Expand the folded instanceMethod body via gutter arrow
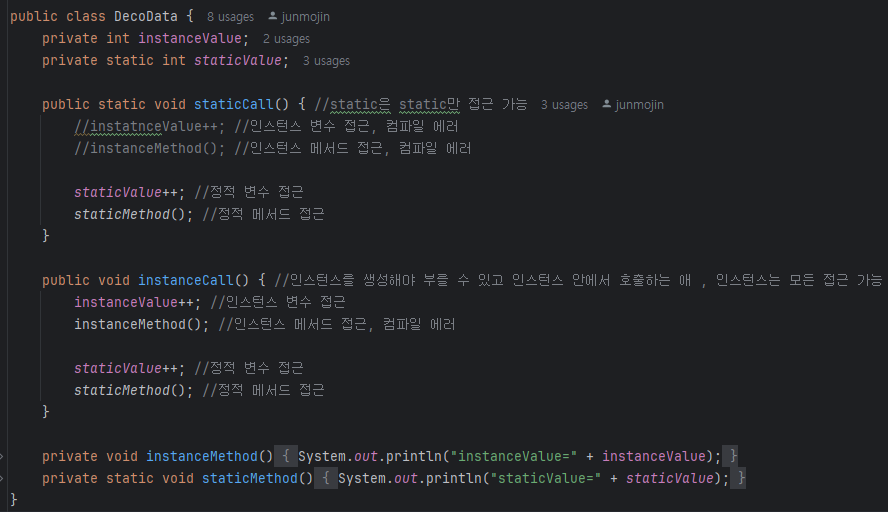The width and height of the screenshot is (888, 512). click(2, 456)
